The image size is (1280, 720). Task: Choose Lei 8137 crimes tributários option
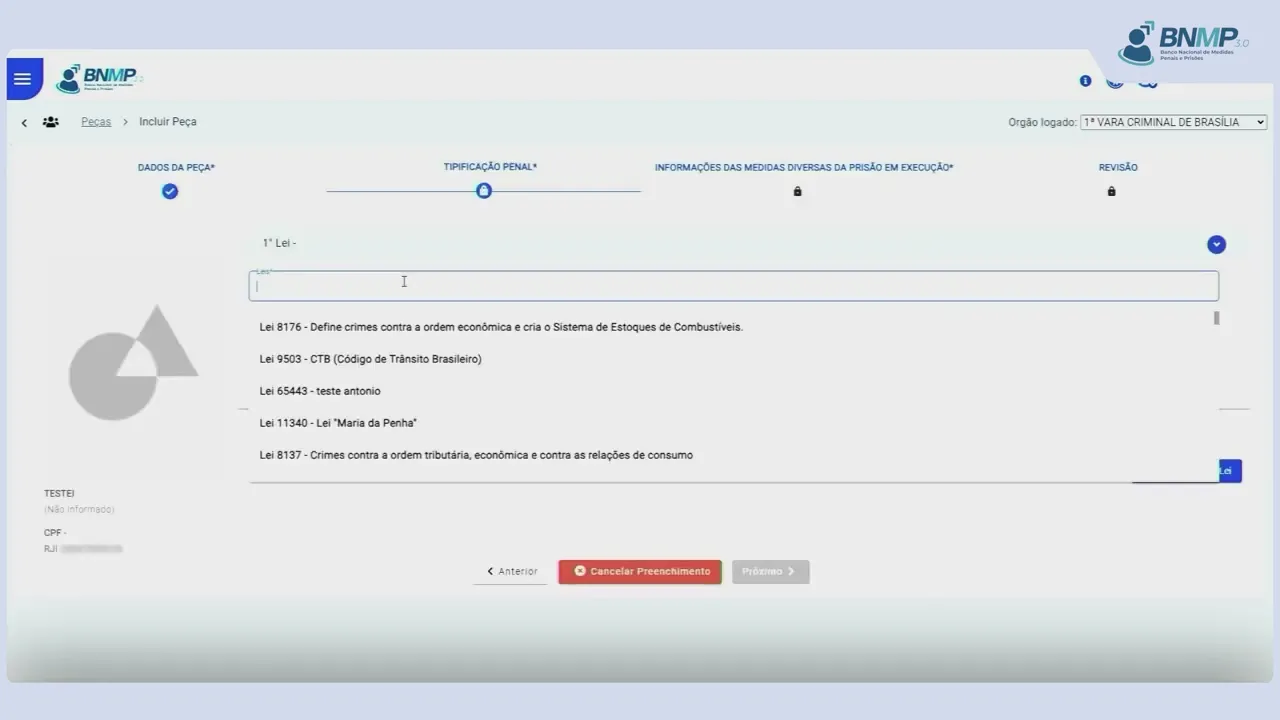734,455
